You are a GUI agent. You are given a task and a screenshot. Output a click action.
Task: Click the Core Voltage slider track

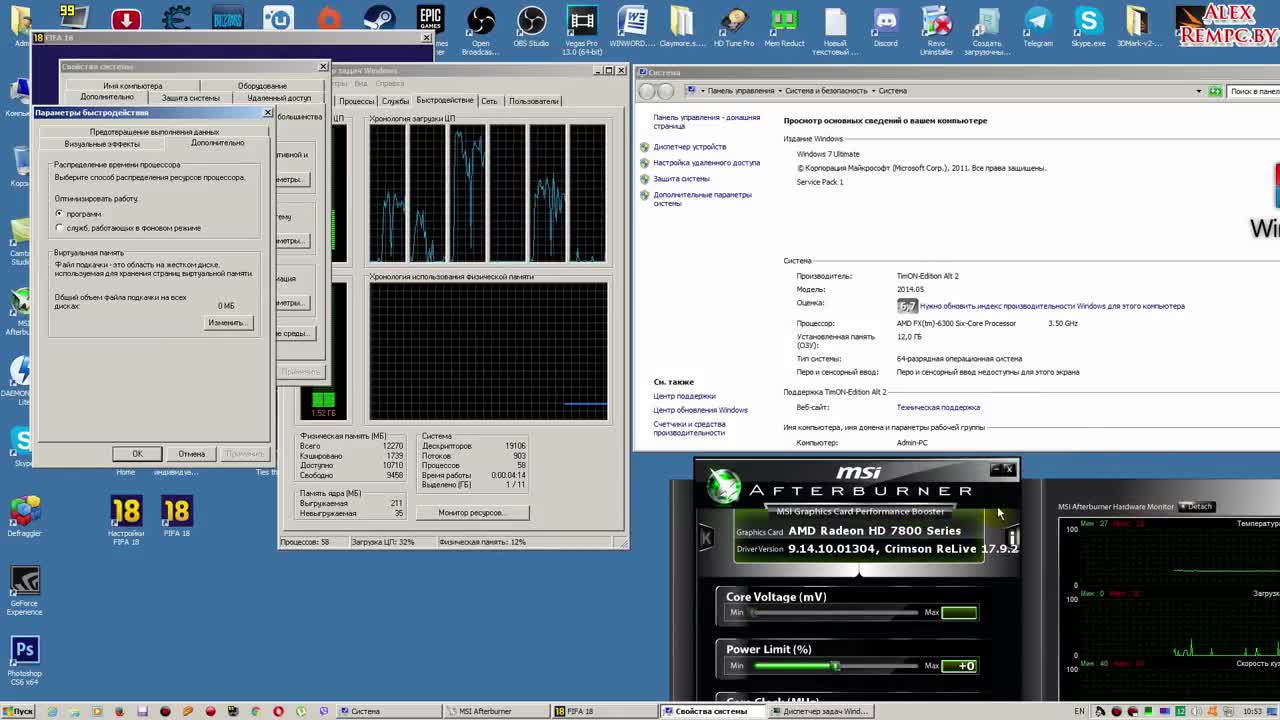pos(836,612)
